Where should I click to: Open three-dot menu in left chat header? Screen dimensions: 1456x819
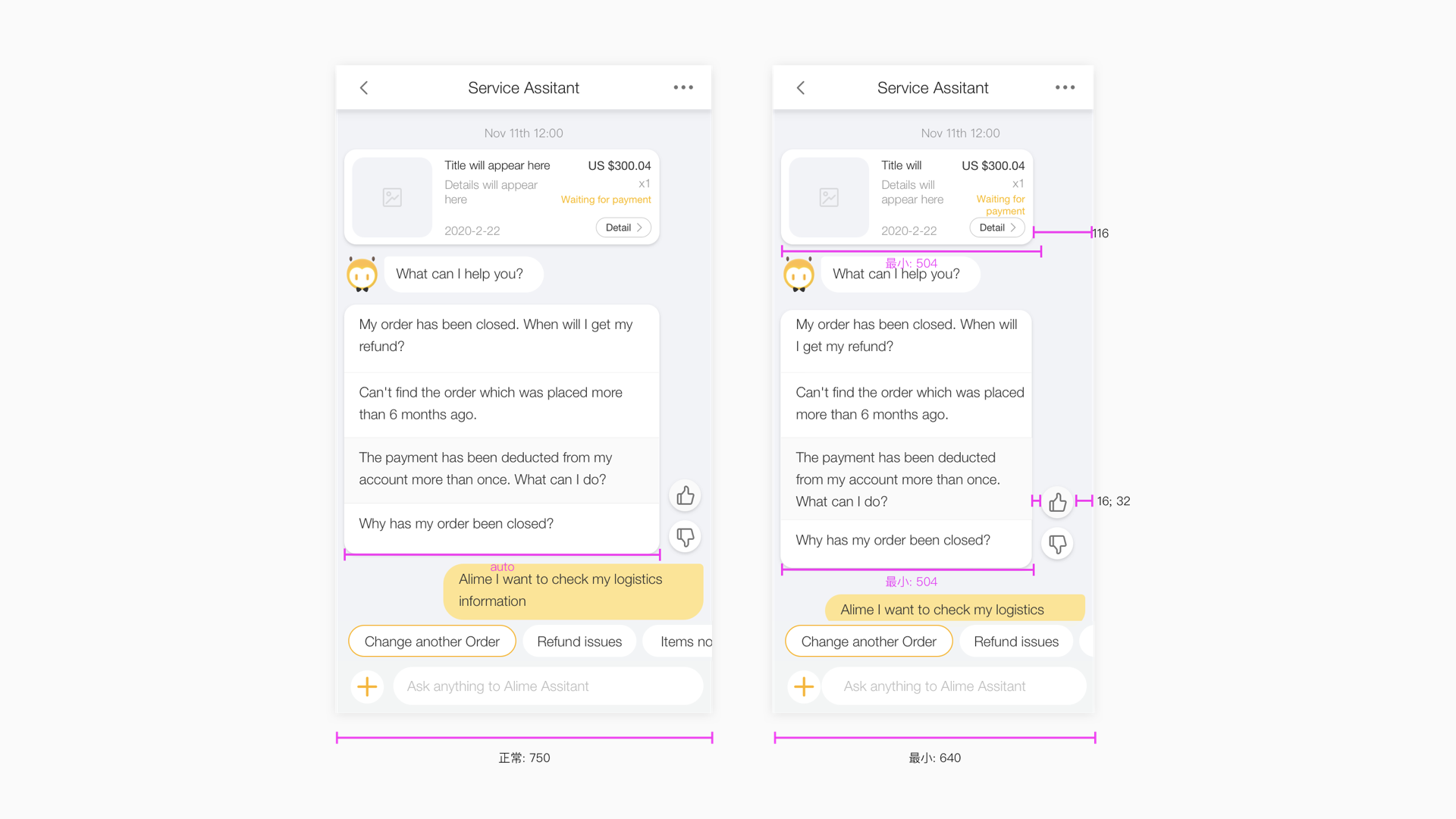[683, 88]
